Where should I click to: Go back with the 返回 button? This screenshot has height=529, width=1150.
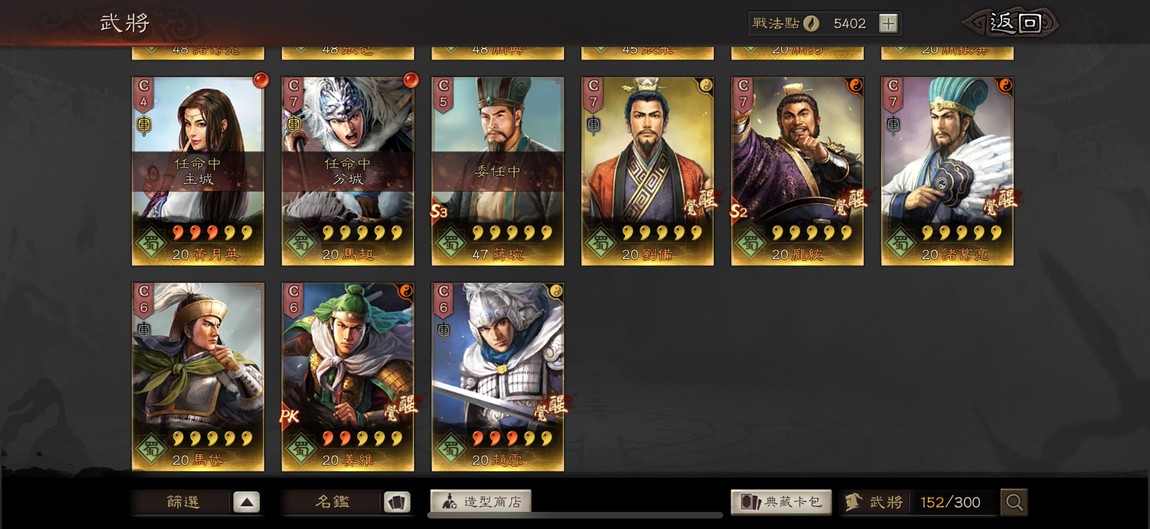[1015, 23]
